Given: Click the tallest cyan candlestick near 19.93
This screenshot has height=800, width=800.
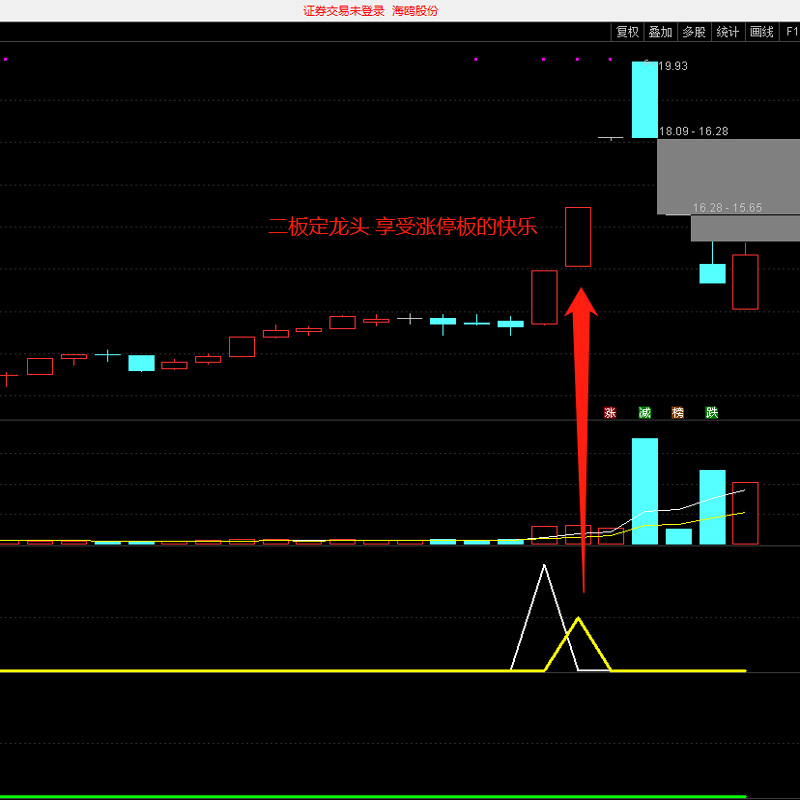Looking at the screenshot, I should (644, 99).
